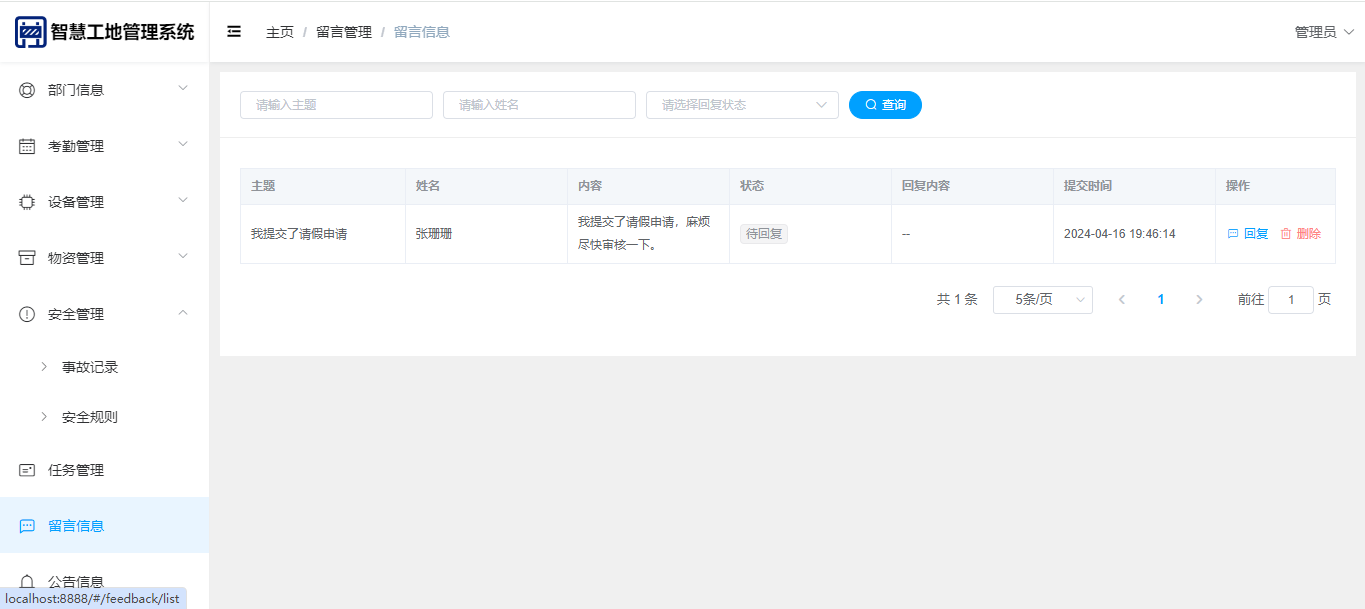The image size is (1365, 609).
Task: Click the 设备管理 chip icon
Action: [x=27, y=202]
